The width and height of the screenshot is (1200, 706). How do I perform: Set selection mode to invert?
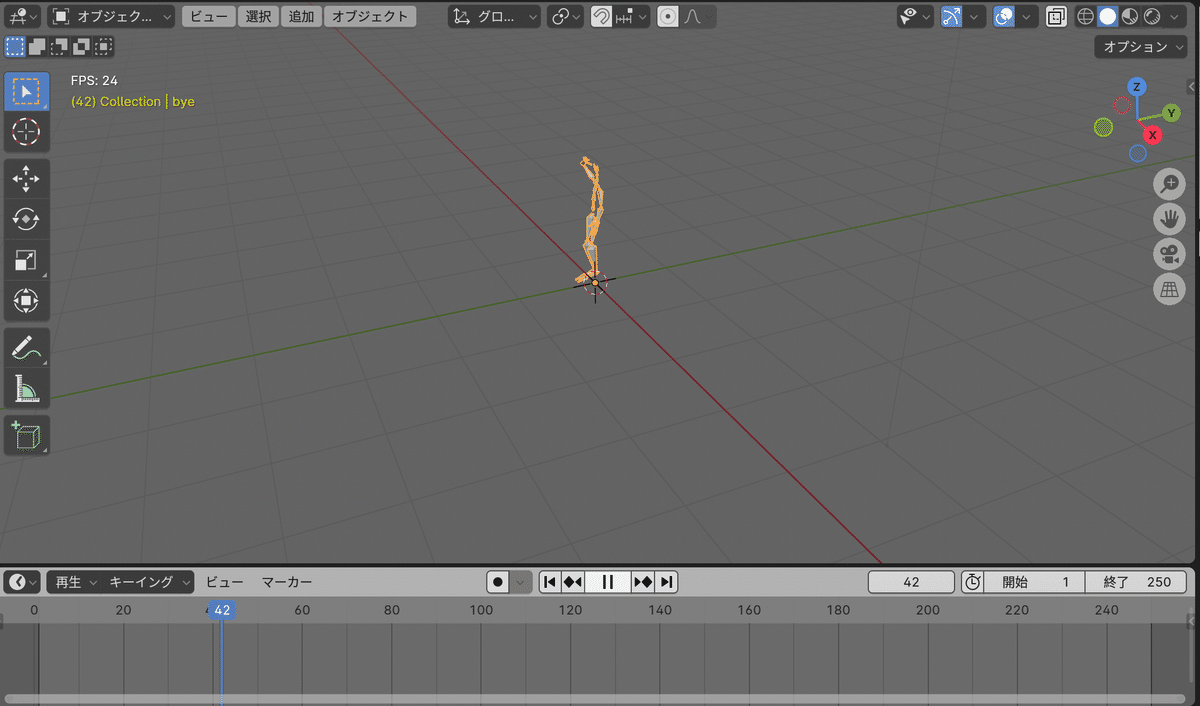(x=81, y=46)
